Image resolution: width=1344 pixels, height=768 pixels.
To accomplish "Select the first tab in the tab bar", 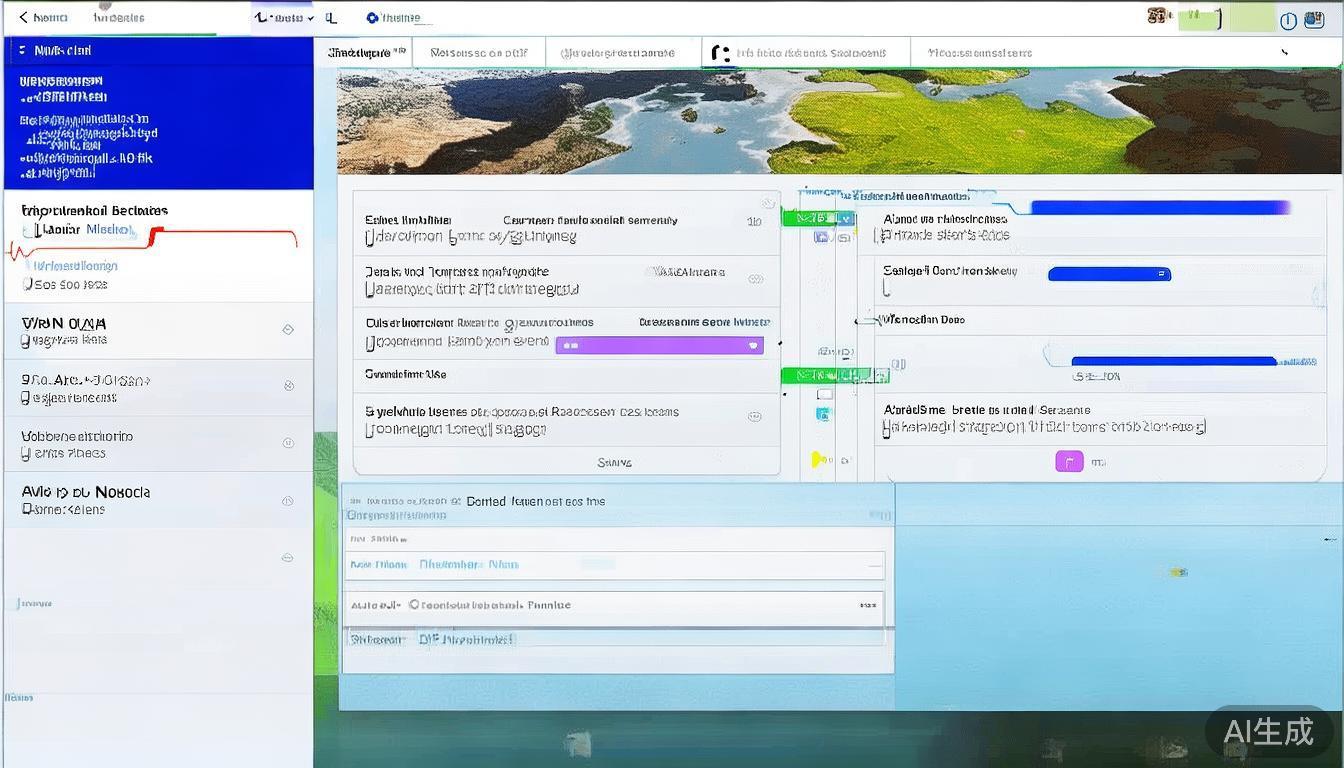I will tap(366, 52).
